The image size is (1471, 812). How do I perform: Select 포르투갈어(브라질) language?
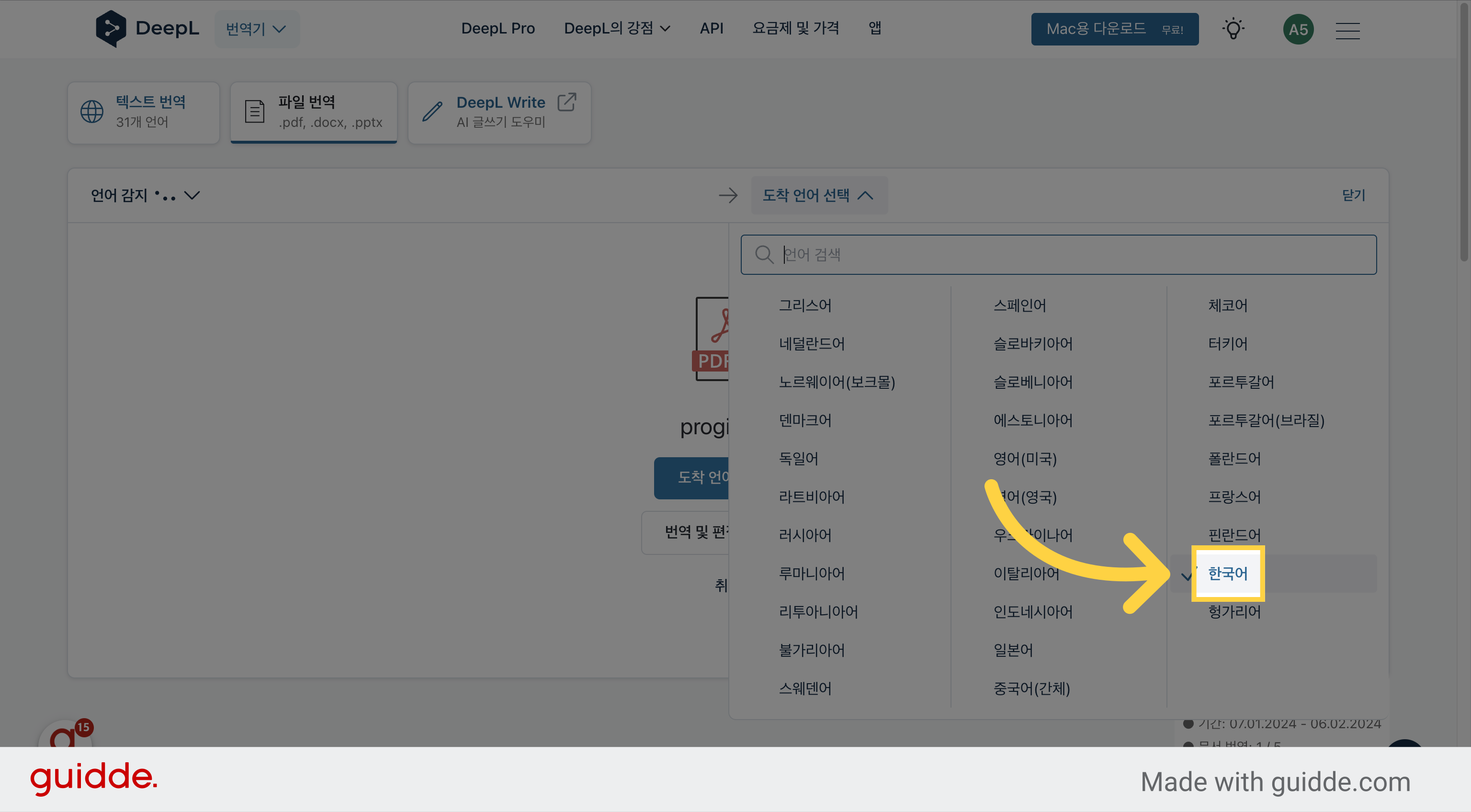coord(1266,420)
